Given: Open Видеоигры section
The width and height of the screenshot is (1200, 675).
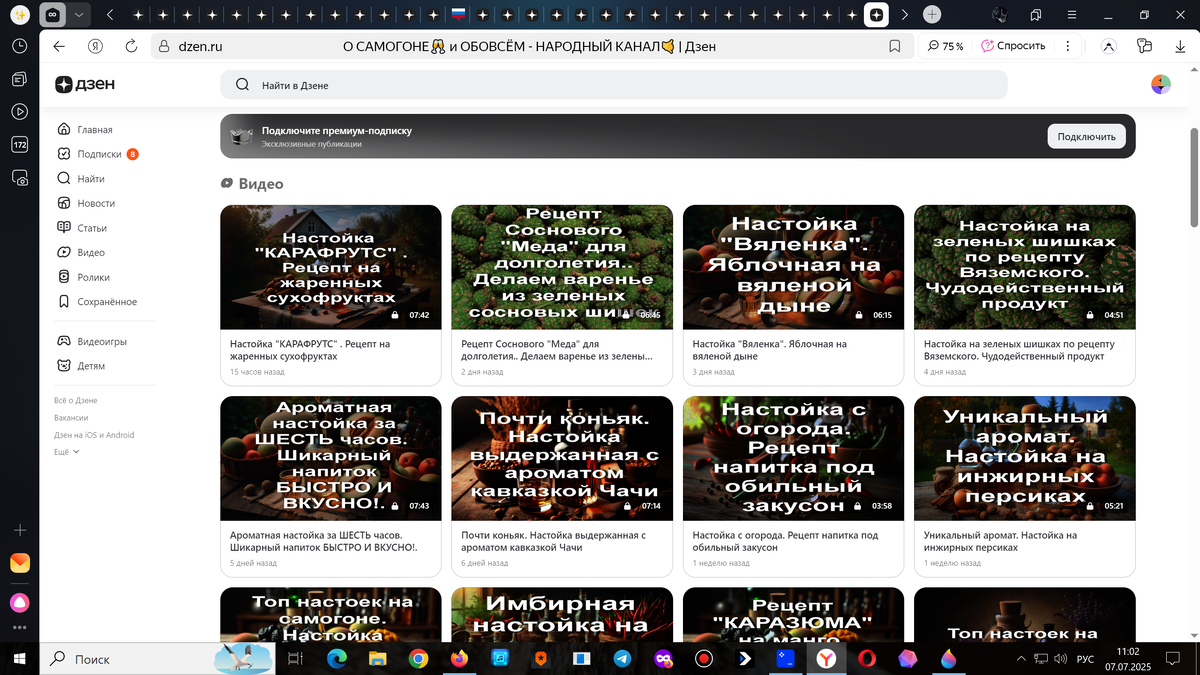Looking at the screenshot, I should coord(92,342).
